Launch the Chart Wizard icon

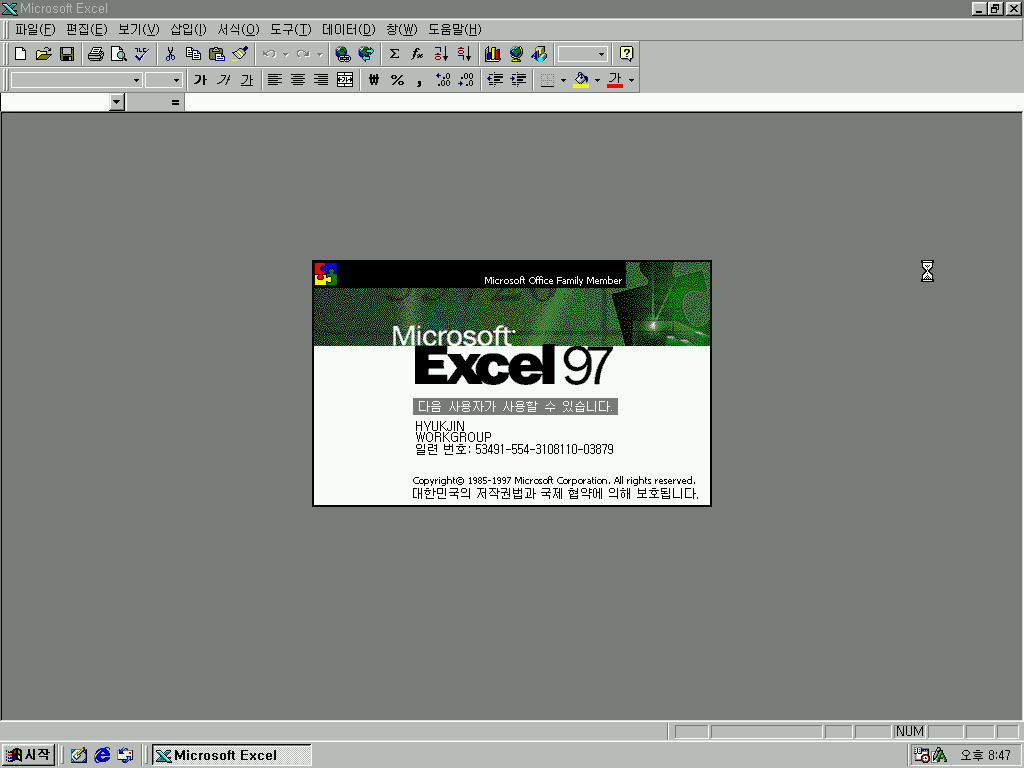tap(493, 54)
